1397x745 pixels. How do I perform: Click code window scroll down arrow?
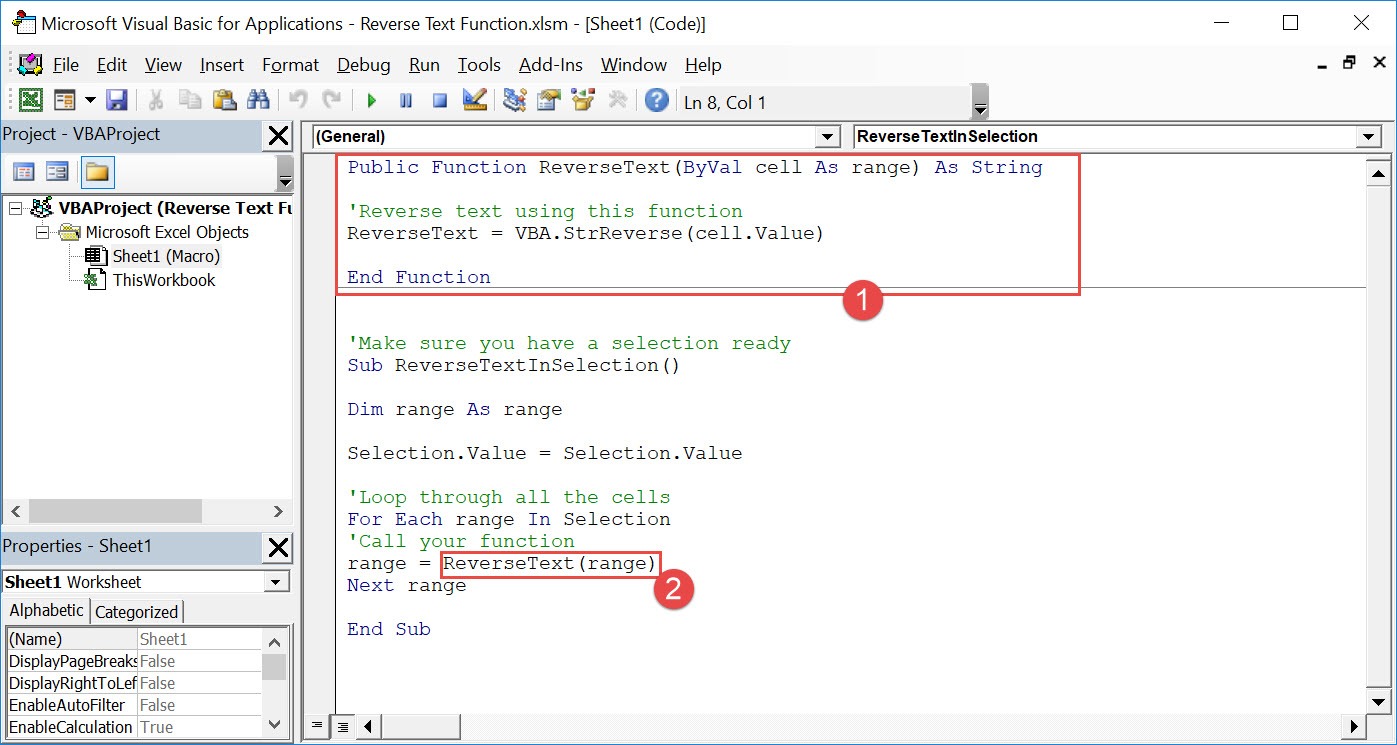point(1378,702)
